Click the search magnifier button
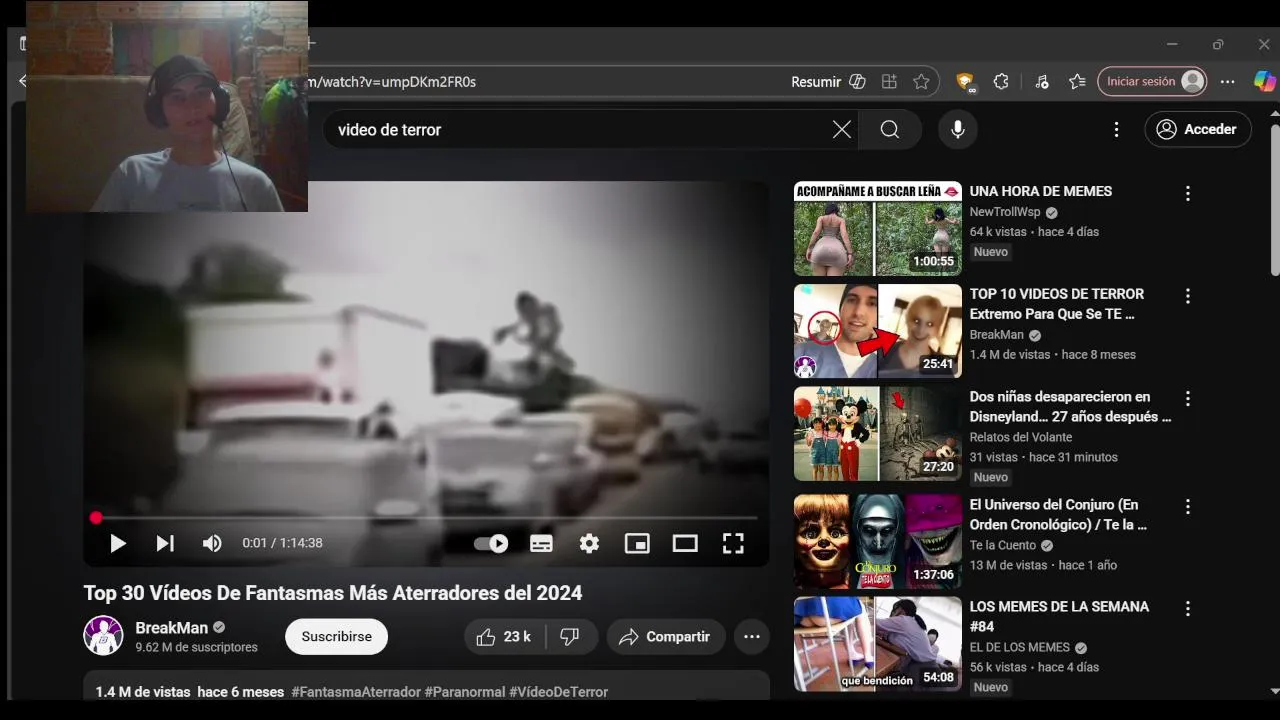 tap(890, 129)
